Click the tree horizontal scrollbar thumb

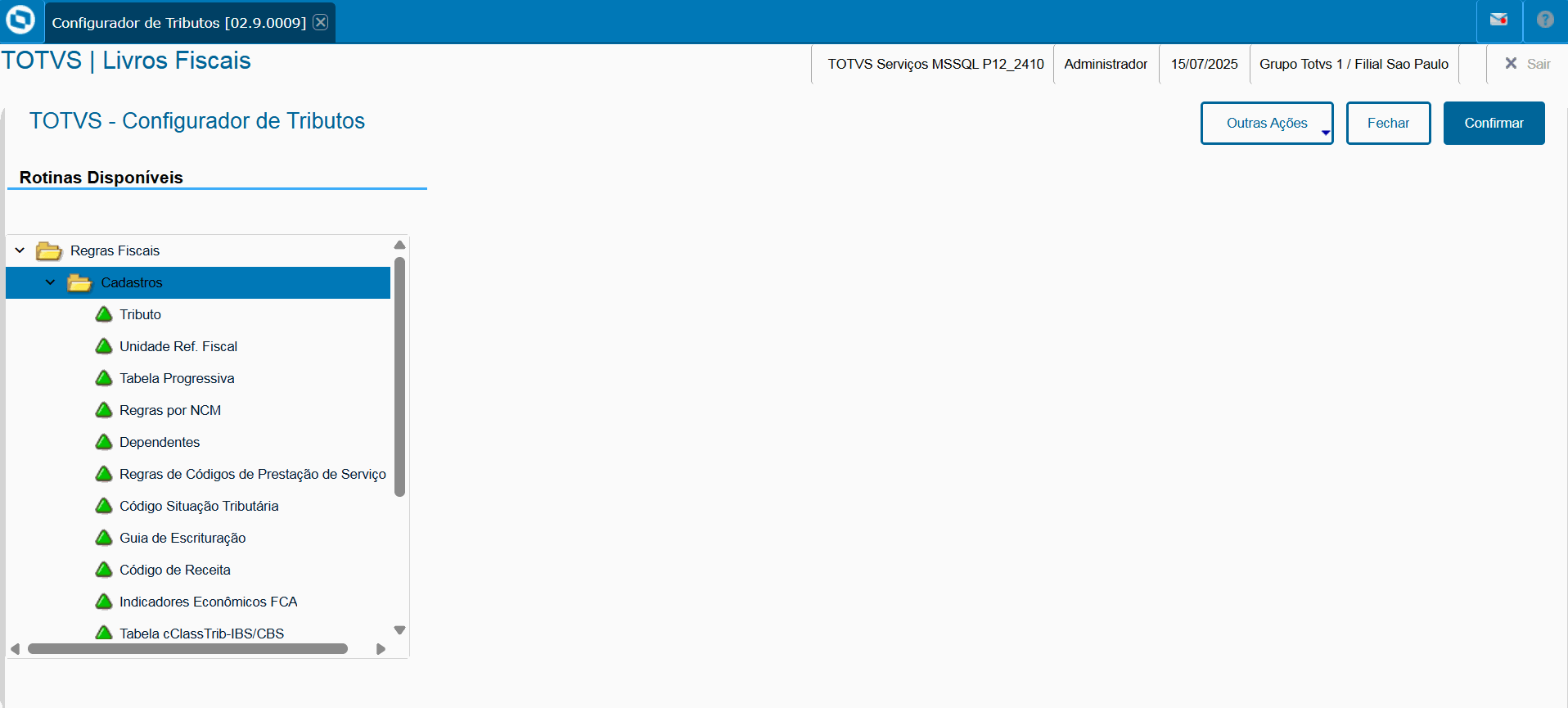pyautogui.click(x=187, y=649)
